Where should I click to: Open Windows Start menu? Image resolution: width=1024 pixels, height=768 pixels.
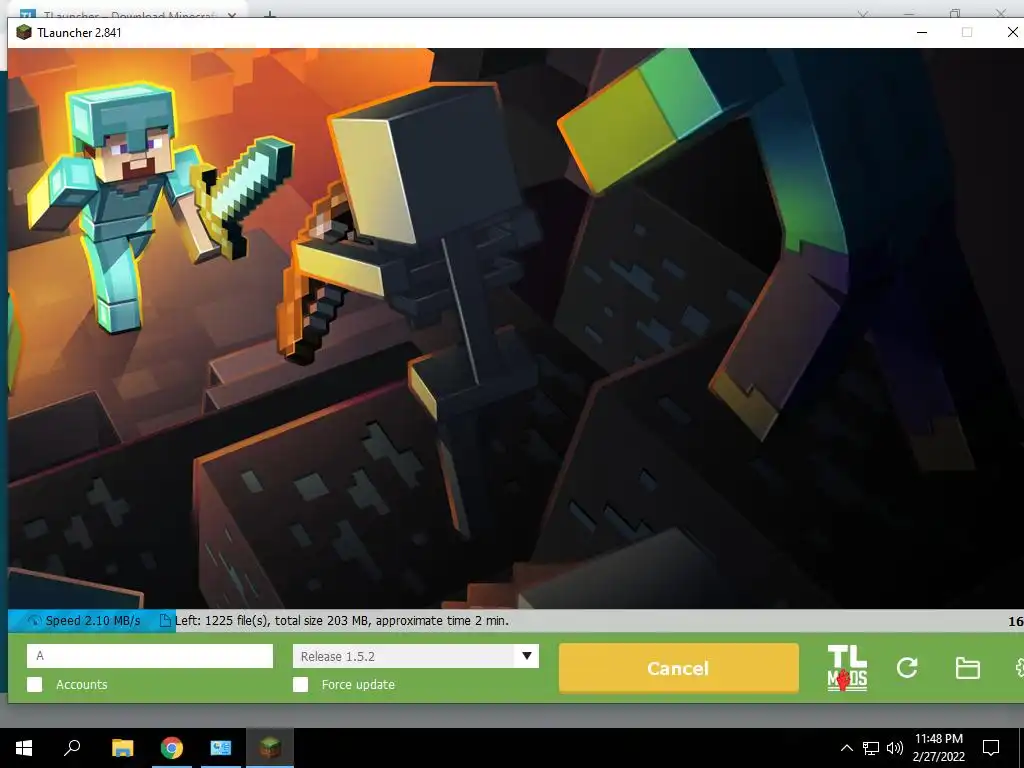24,748
